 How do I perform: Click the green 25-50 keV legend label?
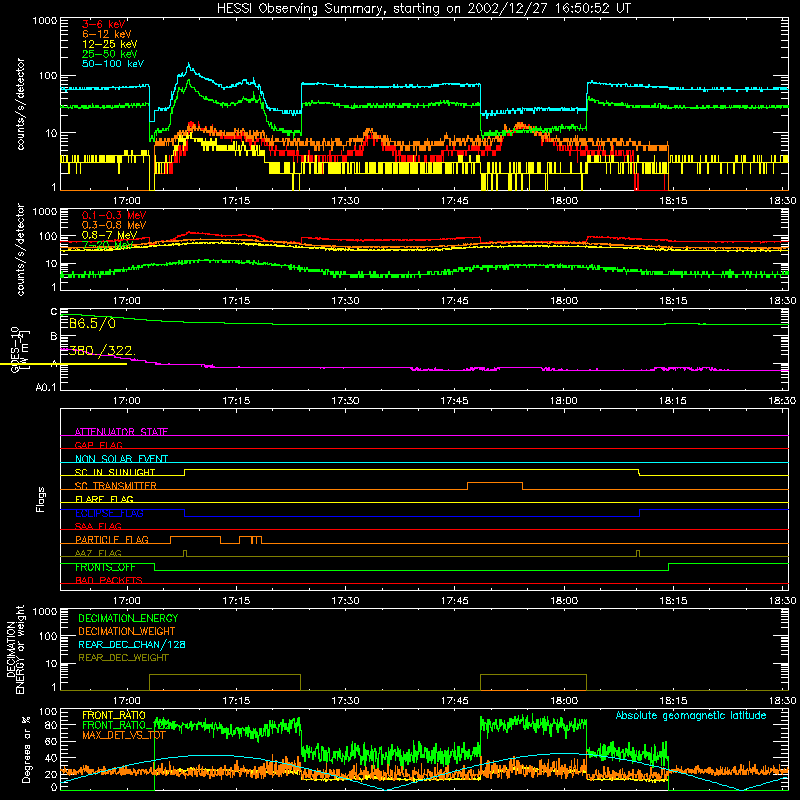(109, 54)
